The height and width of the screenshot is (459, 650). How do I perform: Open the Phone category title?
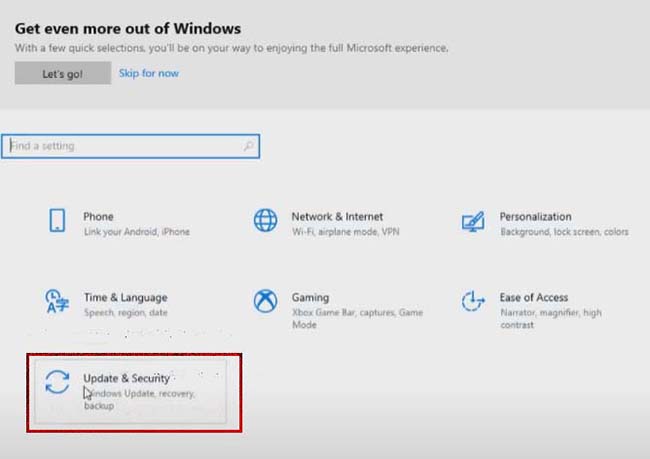[98, 216]
